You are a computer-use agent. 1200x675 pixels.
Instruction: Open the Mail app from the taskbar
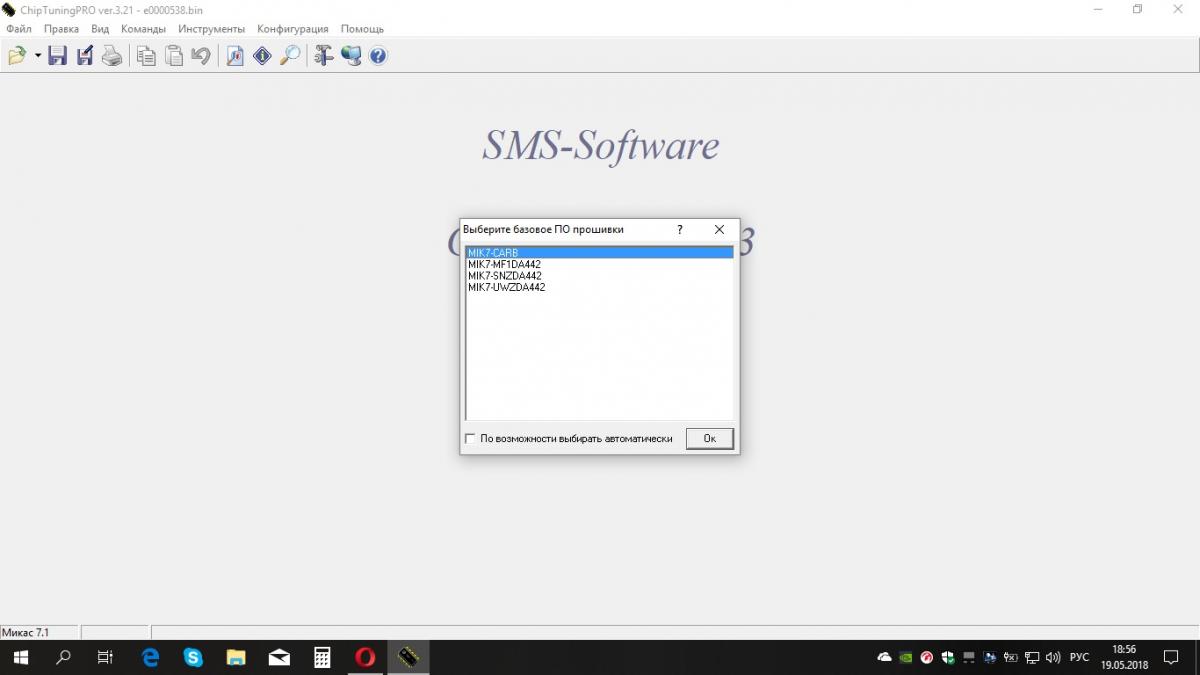click(279, 657)
